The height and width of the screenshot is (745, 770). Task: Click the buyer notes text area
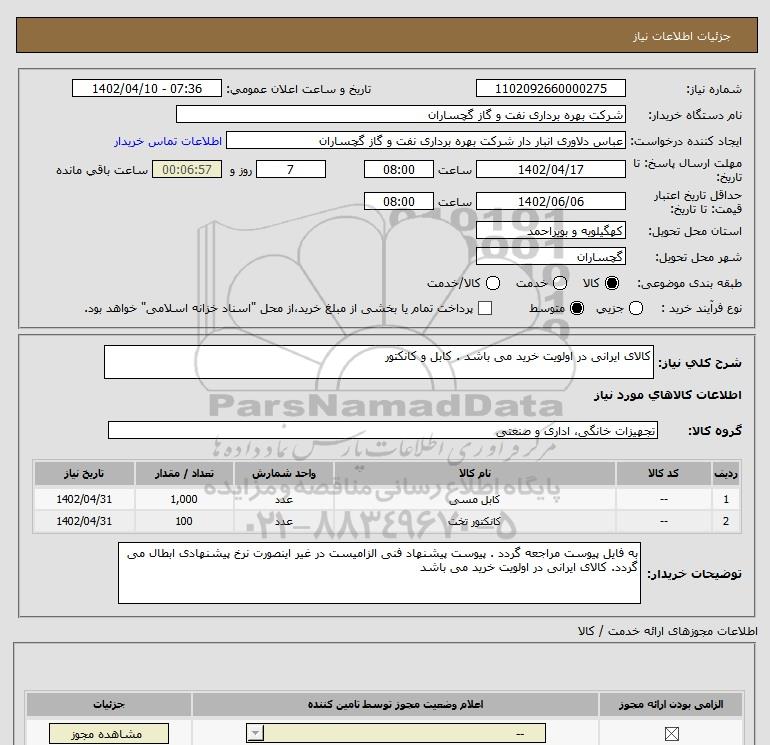coord(379,573)
